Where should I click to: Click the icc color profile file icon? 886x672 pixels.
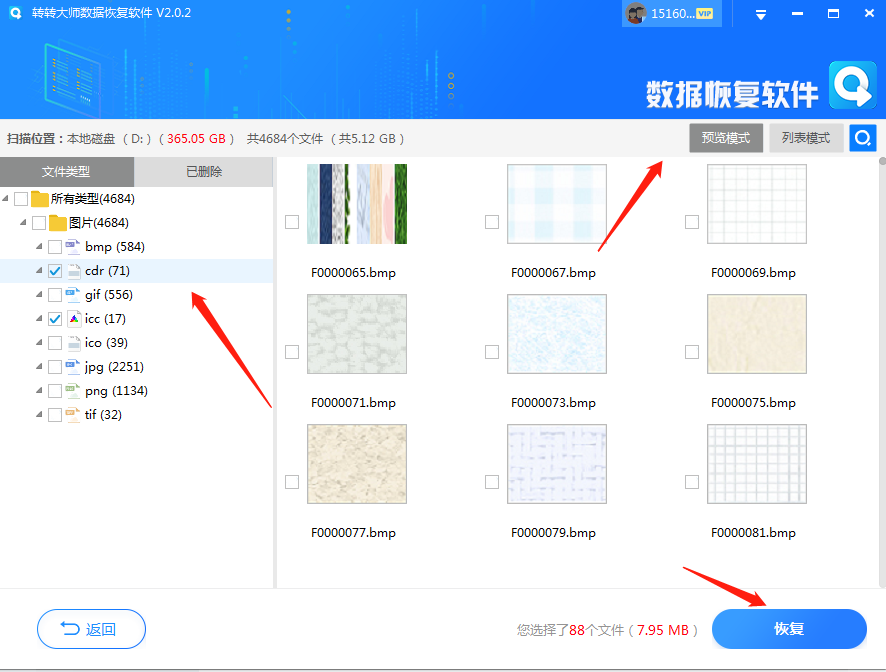74,319
